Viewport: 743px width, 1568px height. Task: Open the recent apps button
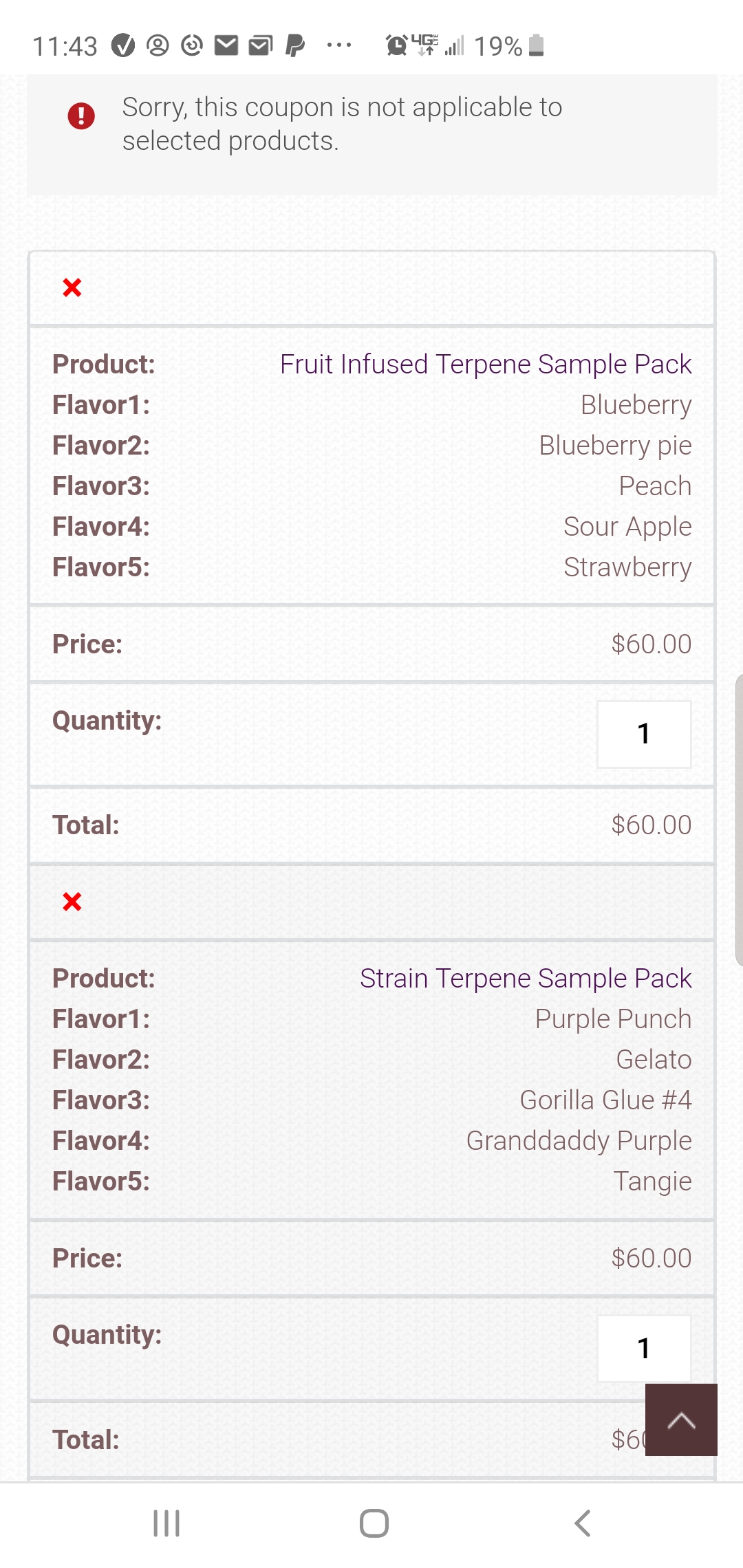click(x=166, y=1523)
